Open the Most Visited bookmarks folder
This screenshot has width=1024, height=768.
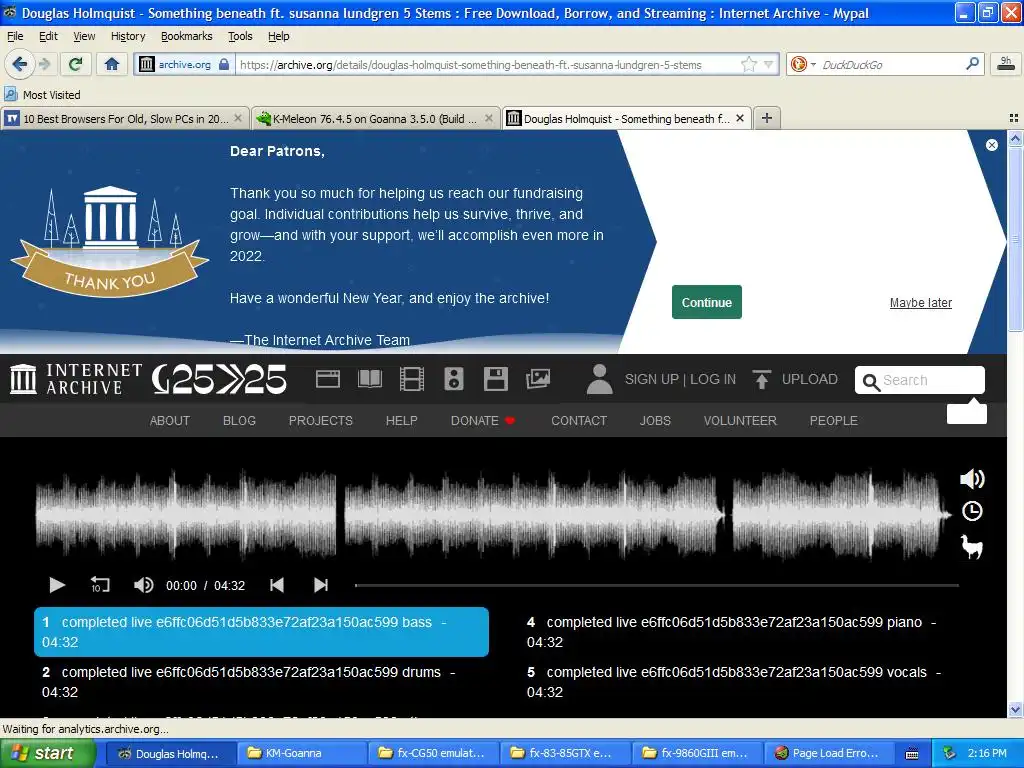43,95
